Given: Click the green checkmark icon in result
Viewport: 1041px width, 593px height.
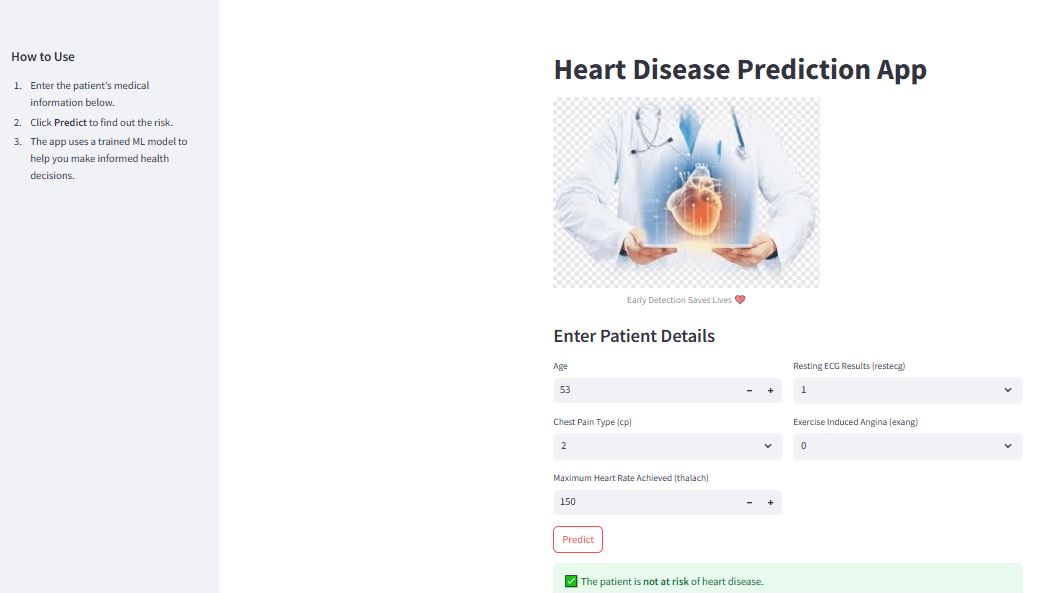Looking at the screenshot, I should click(571, 581).
